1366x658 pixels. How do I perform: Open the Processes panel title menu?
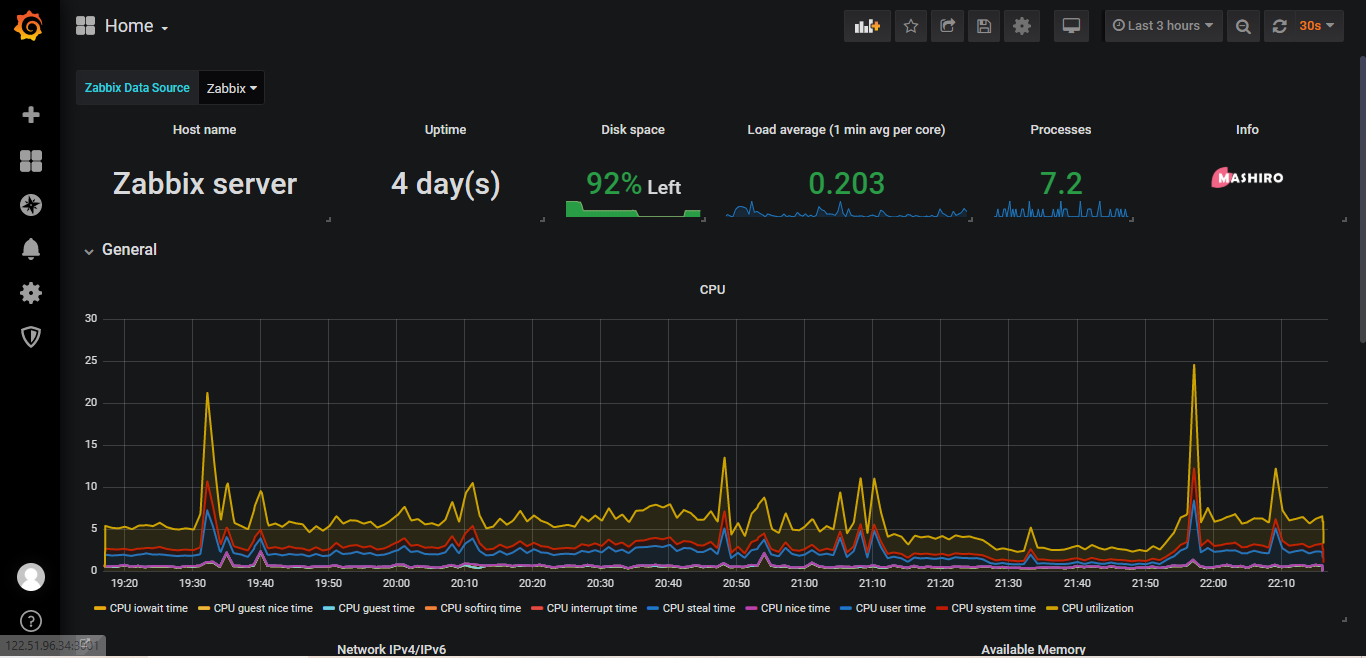1061,130
